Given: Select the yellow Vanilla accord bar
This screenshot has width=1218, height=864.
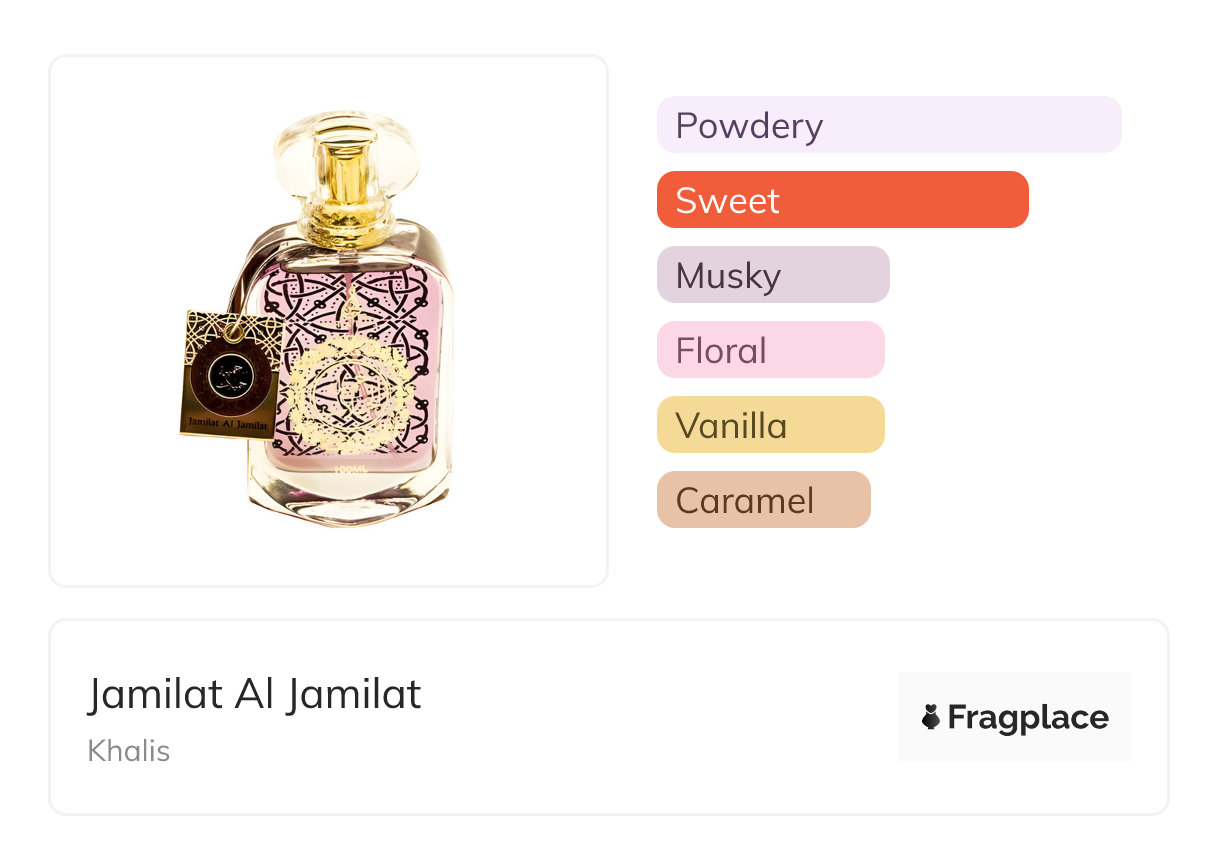Looking at the screenshot, I should click(x=770, y=425).
